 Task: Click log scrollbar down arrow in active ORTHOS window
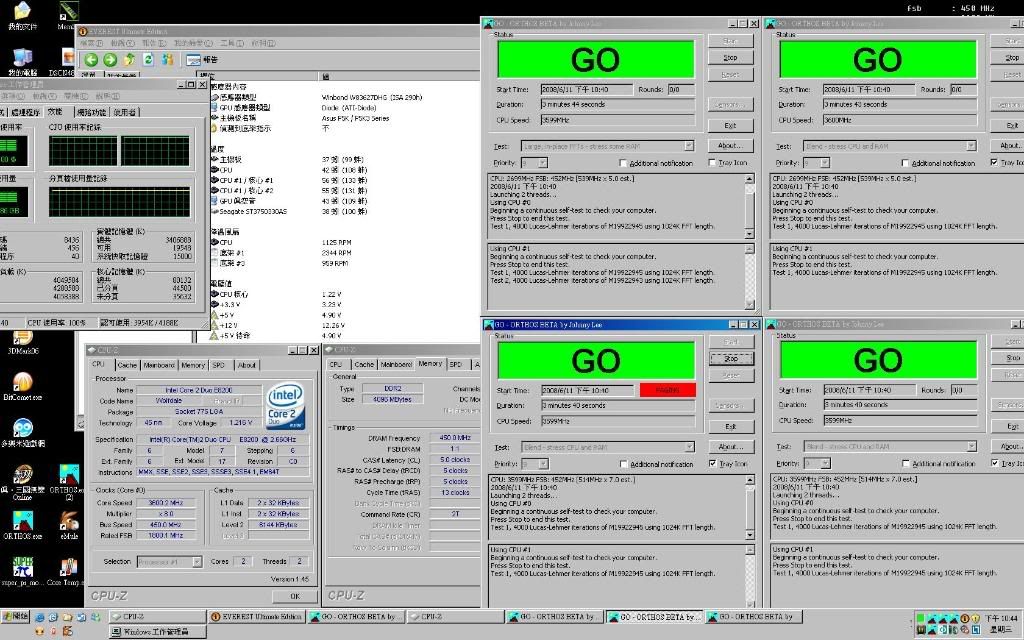749,535
